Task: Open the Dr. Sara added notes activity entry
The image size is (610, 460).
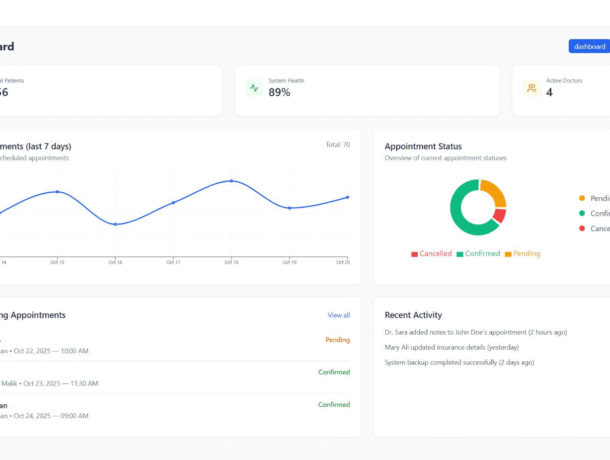Action: (x=476, y=332)
